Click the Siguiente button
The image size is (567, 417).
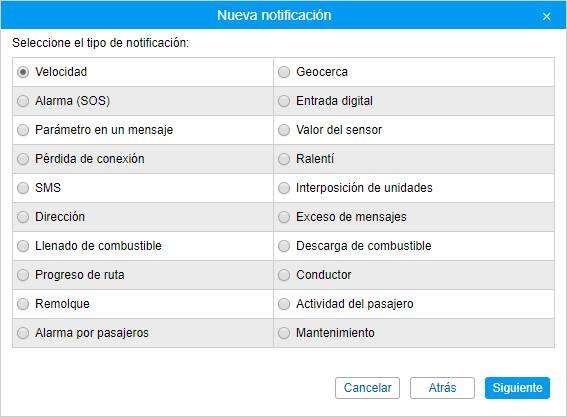click(517, 388)
